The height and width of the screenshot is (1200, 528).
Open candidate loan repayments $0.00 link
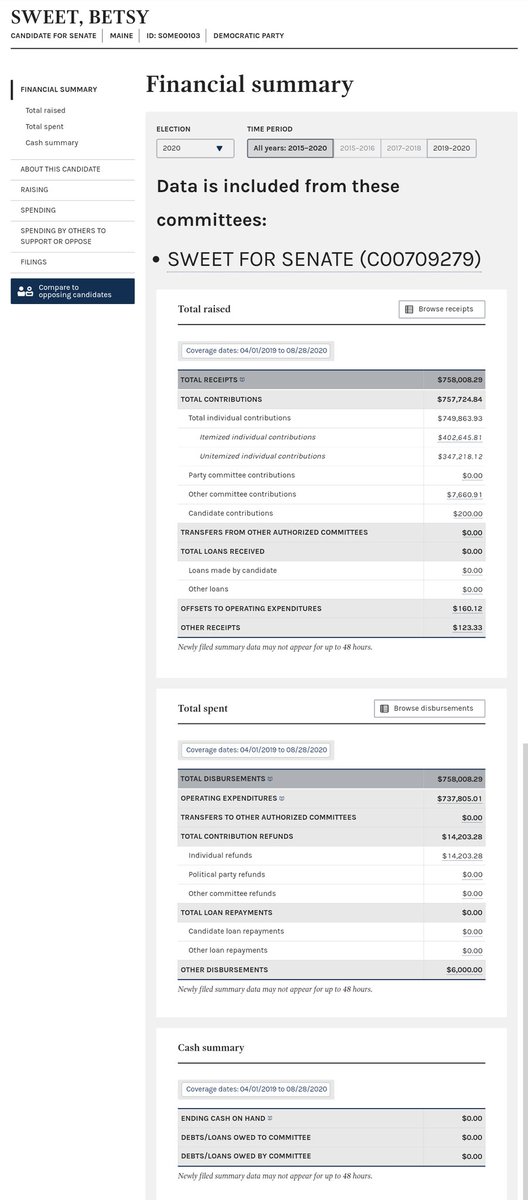(x=472, y=931)
